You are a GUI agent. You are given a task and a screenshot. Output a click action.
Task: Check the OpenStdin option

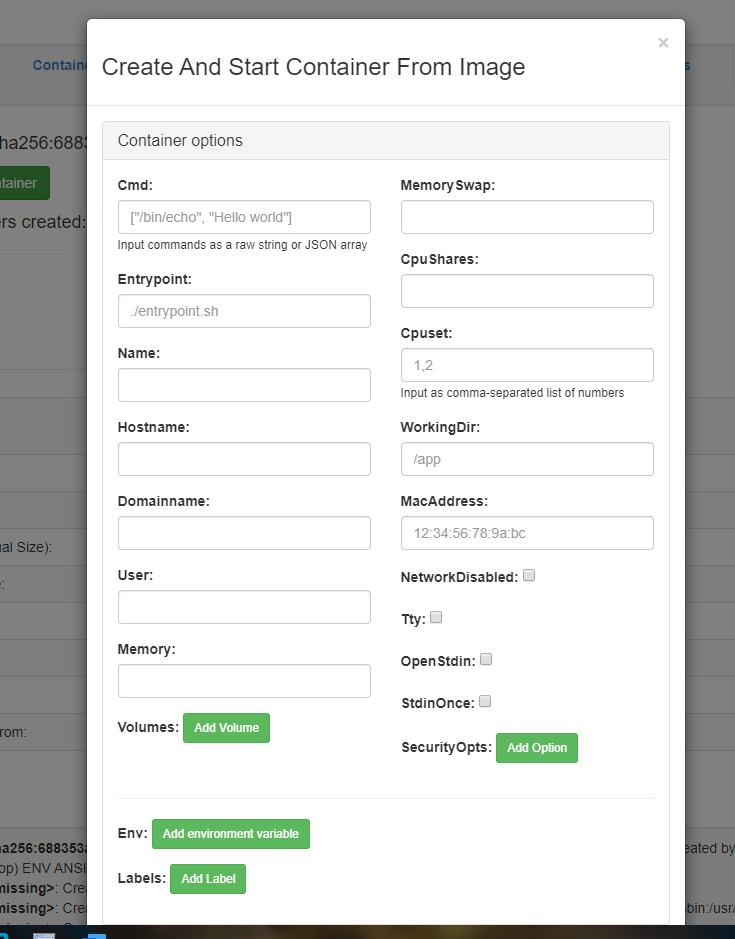pyautogui.click(x=486, y=659)
